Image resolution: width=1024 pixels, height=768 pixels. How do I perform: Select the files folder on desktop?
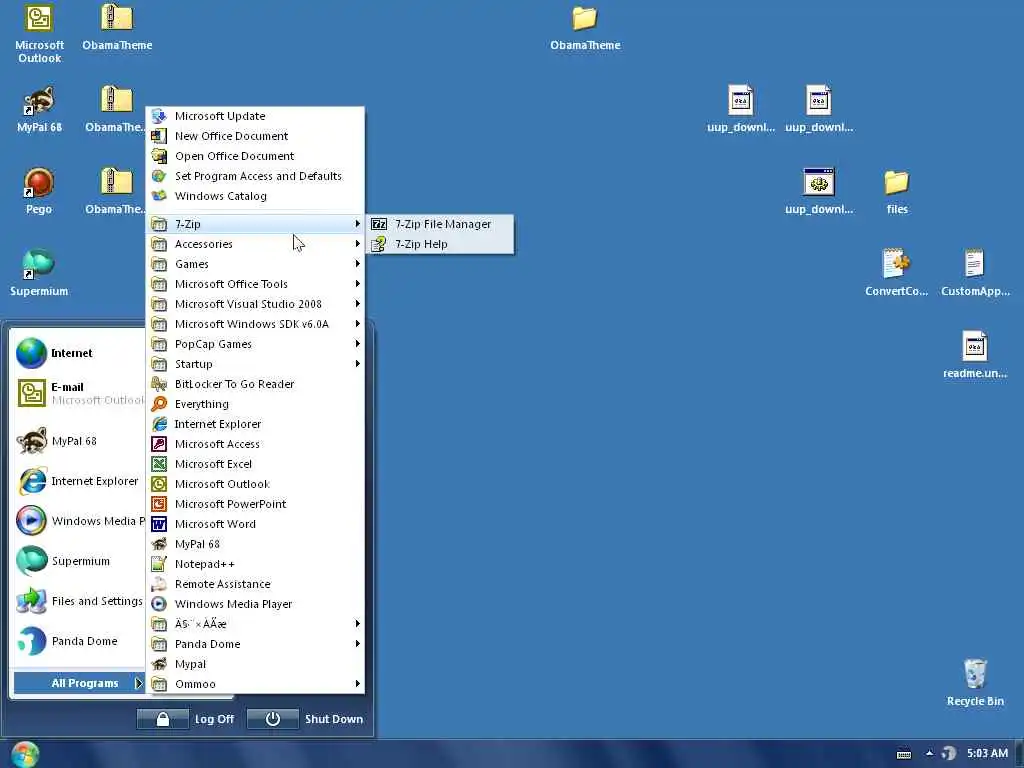tap(897, 191)
